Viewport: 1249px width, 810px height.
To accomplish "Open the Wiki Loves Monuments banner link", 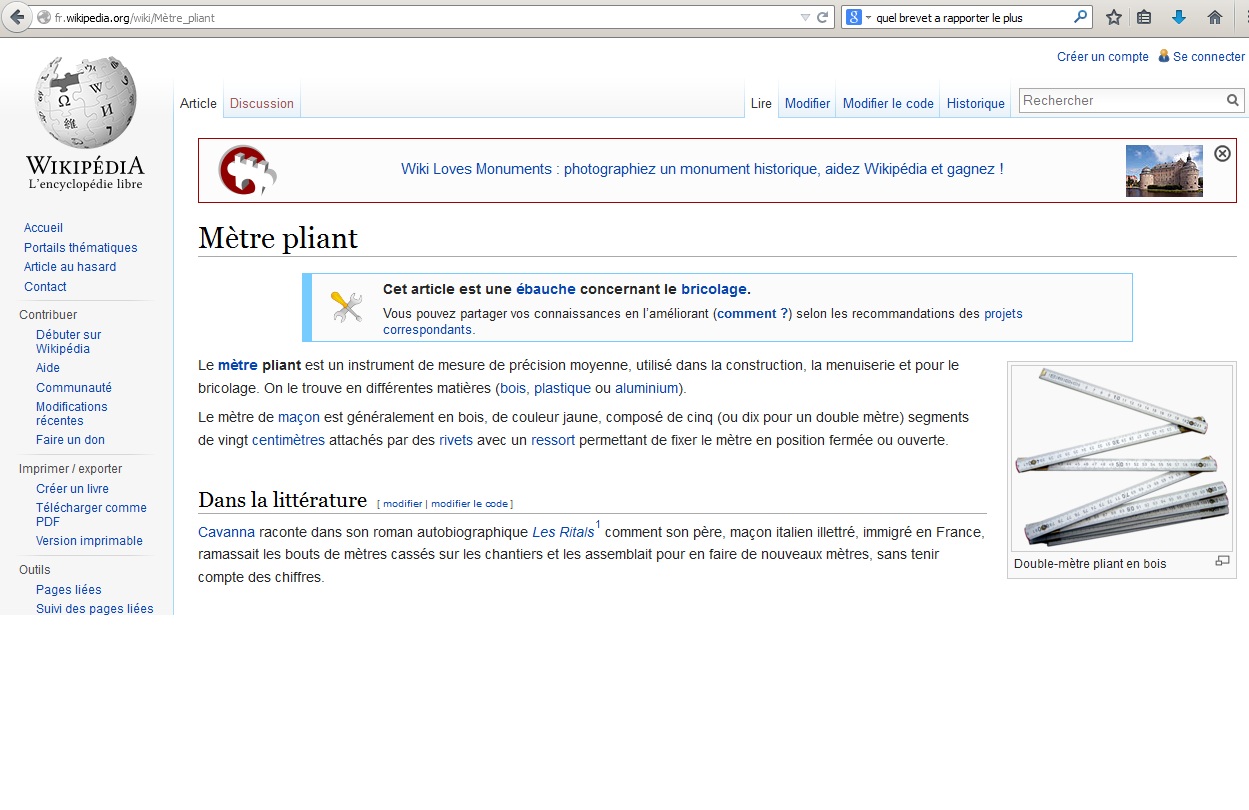I will point(702,169).
